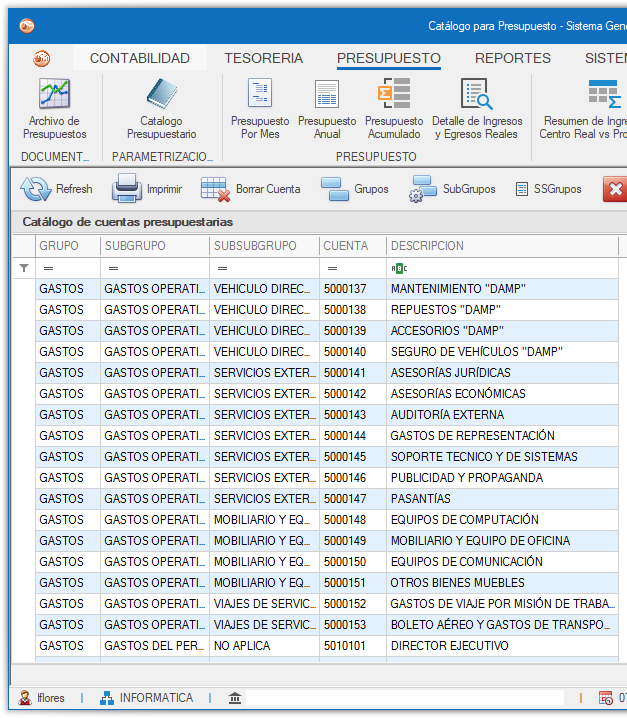627x718 pixels.
Task: Select row PUBLICIDAD Y PROPAGANDA
Action: (327, 478)
